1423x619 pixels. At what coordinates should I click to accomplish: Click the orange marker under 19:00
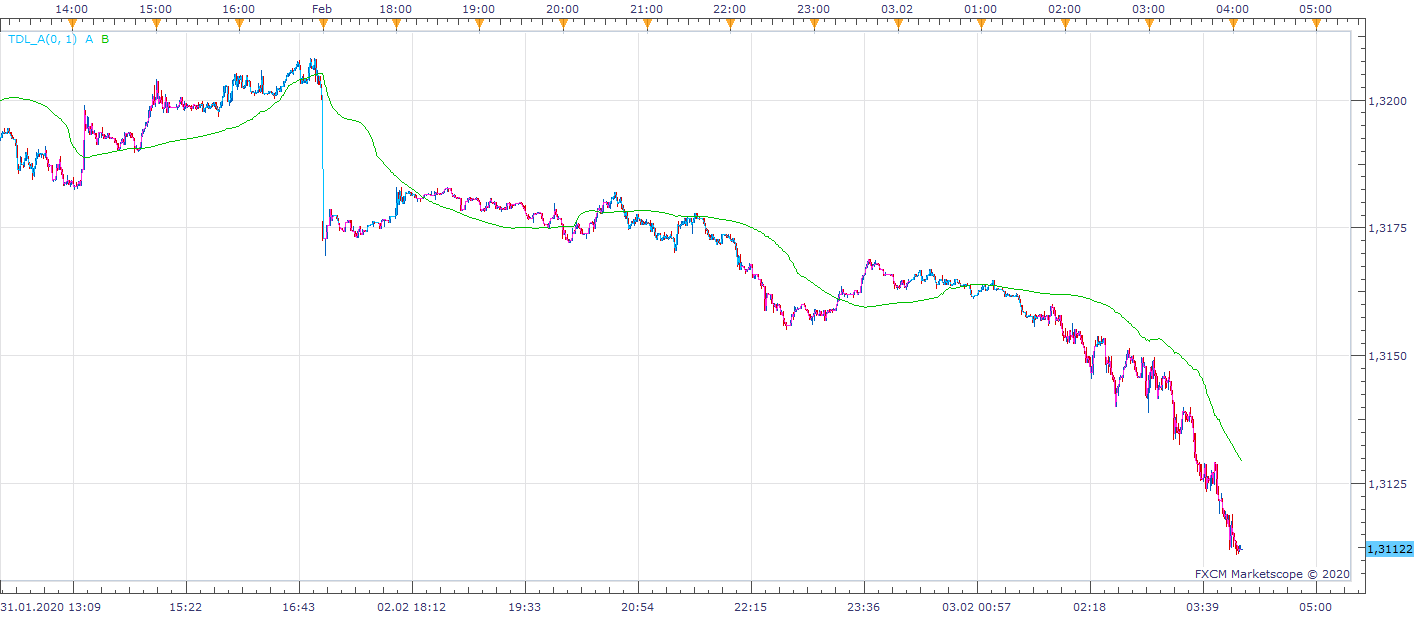point(479,23)
